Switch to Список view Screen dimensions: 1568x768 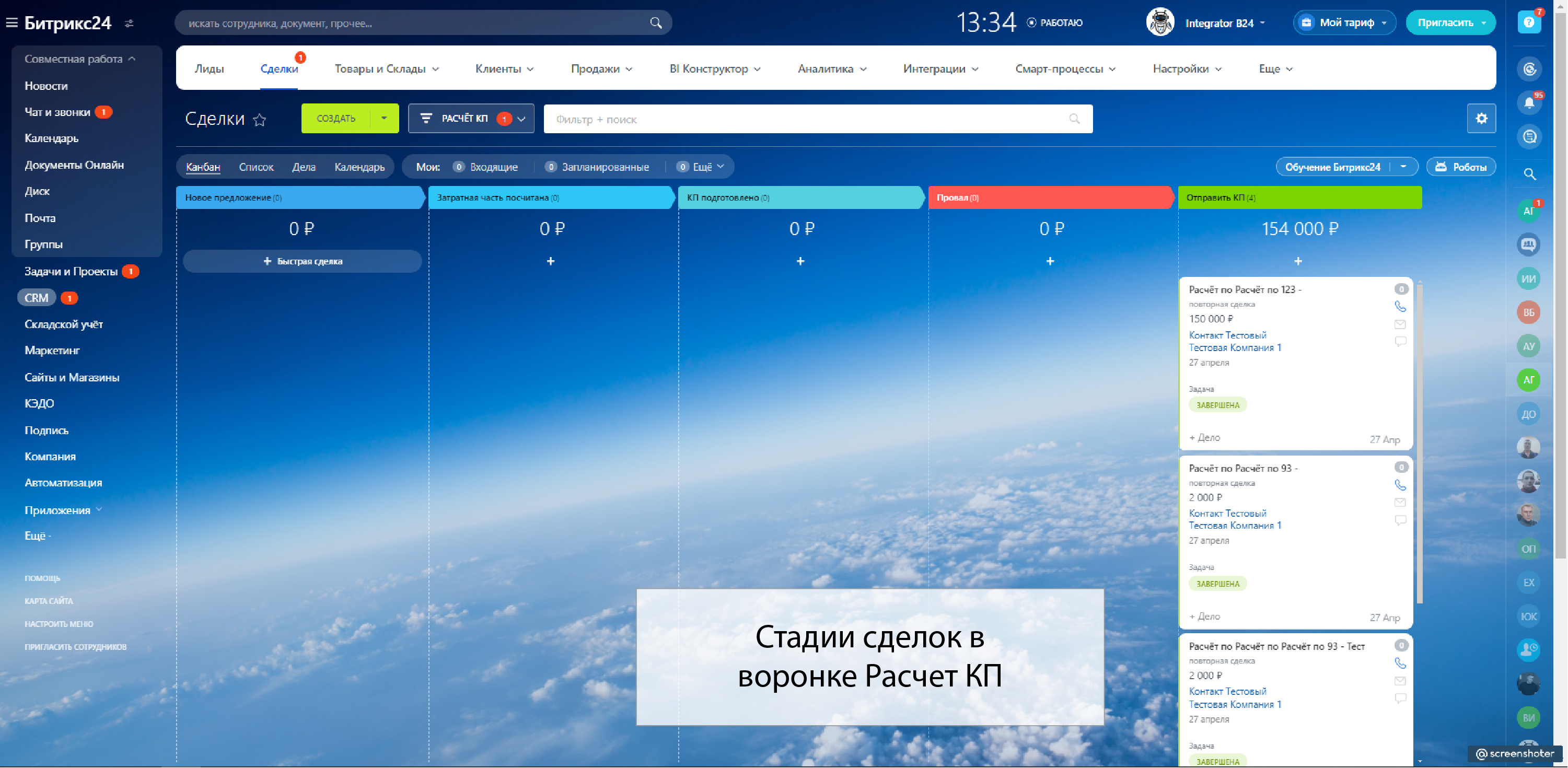tap(255, 167)
